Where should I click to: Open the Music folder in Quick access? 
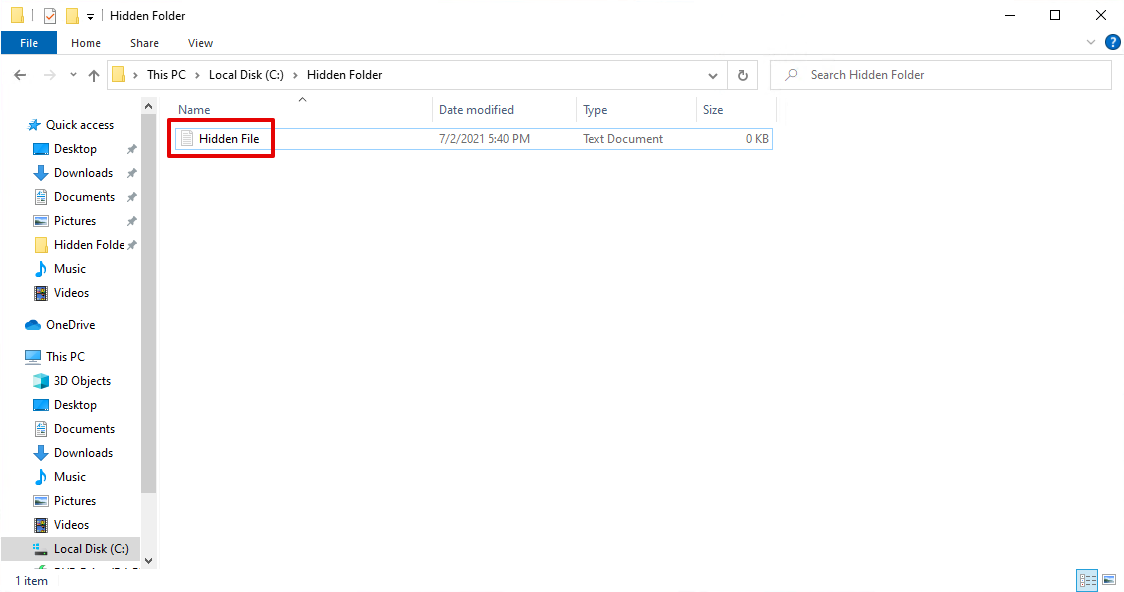click(71, 268)
